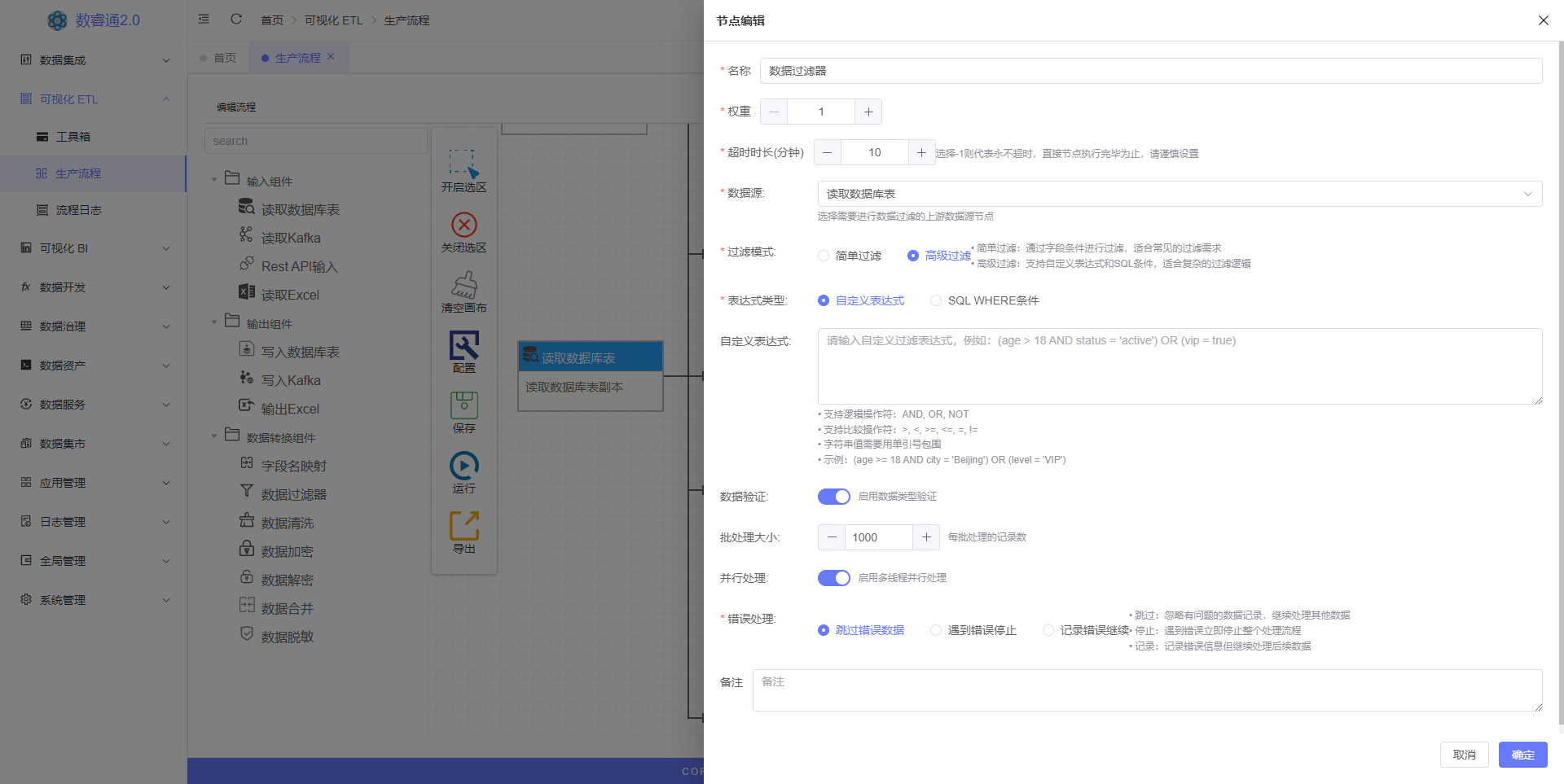The image size is (1564, 784).
Task: Select the 读取Excel component icon
Action: (x=246, y=291)
